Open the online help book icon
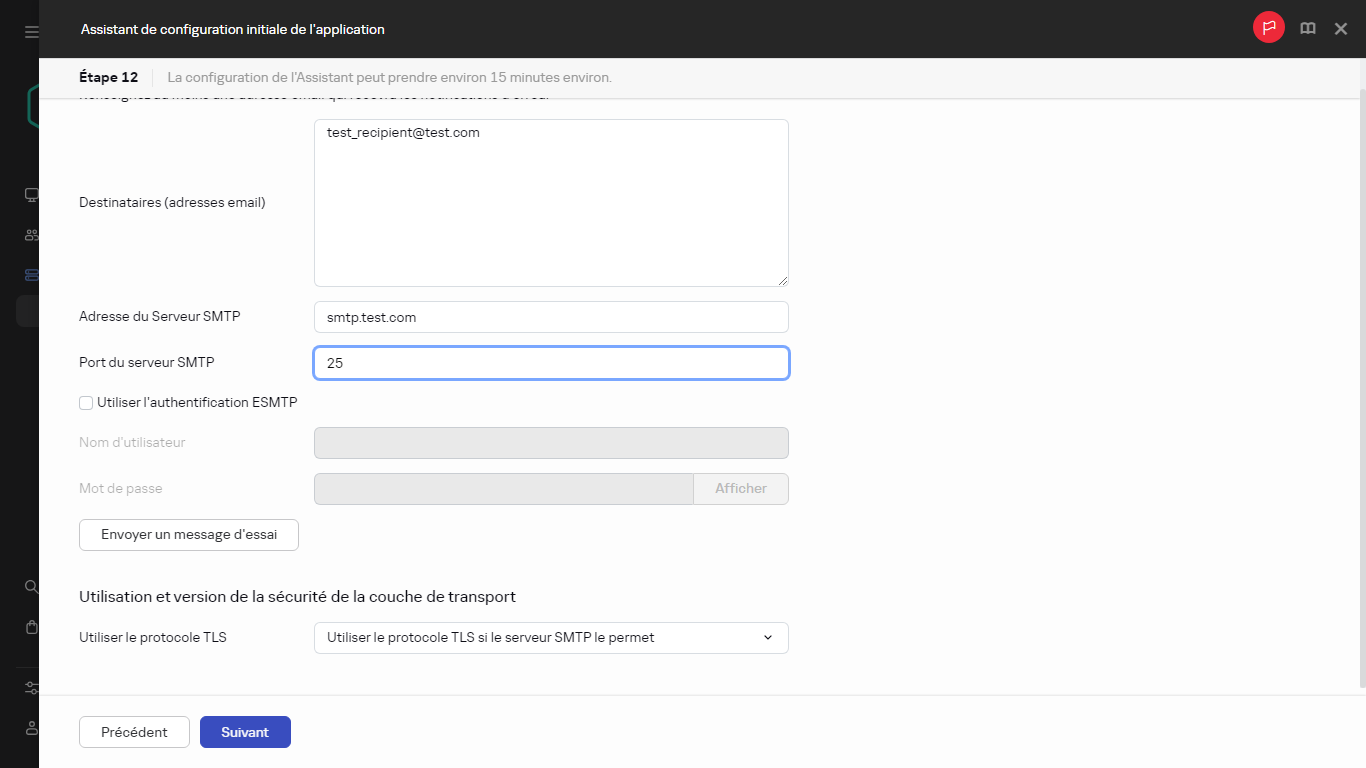The width and height of the screenshot is (1366, 768). (x=1307, y=28)
